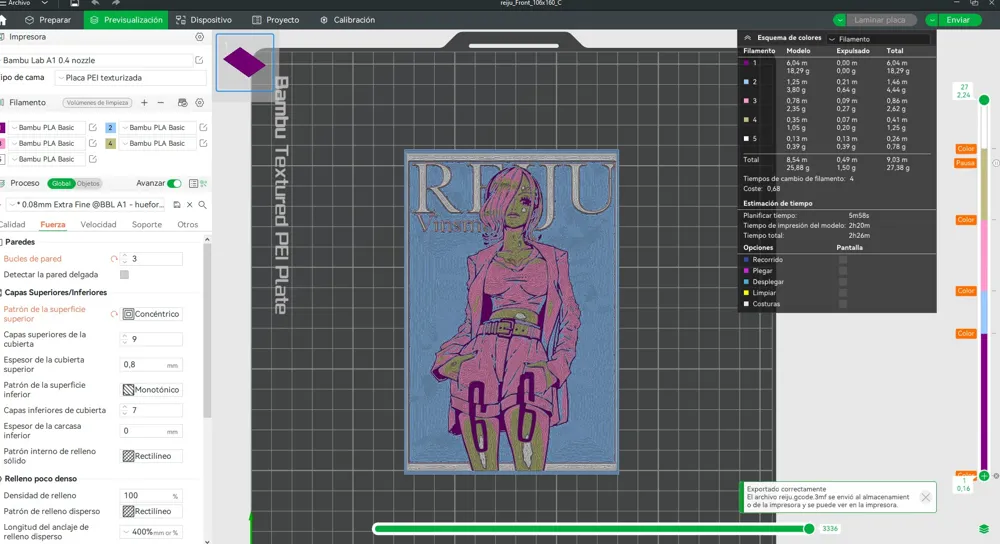Toggle the Avanzar switch

point(174,184)
